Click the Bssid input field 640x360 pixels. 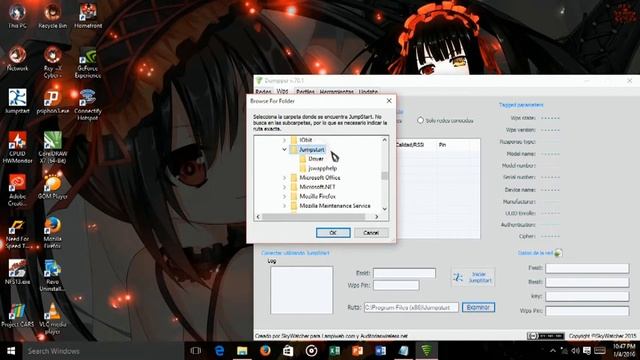click(x=587, y=282)
